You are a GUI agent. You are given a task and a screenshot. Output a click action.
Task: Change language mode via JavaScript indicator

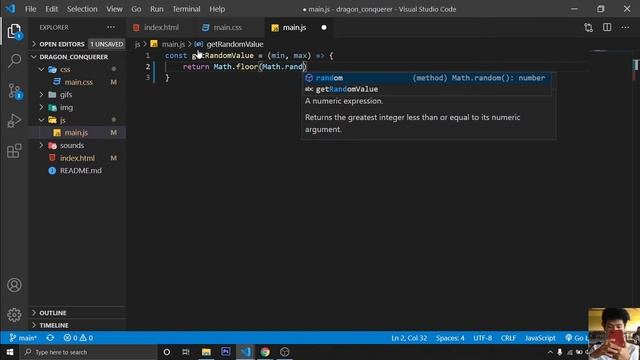[x=540, y=338]
